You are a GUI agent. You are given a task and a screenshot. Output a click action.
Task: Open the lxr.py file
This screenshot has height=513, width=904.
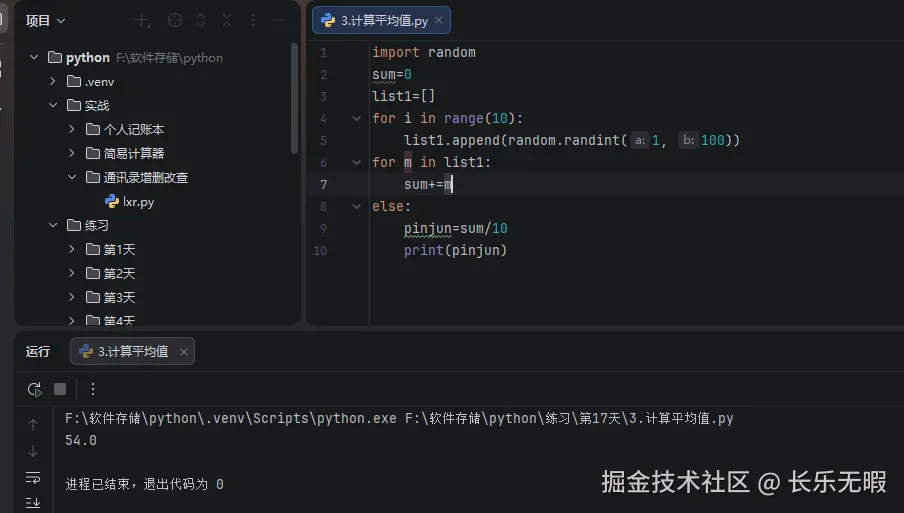tap(130, 201)
